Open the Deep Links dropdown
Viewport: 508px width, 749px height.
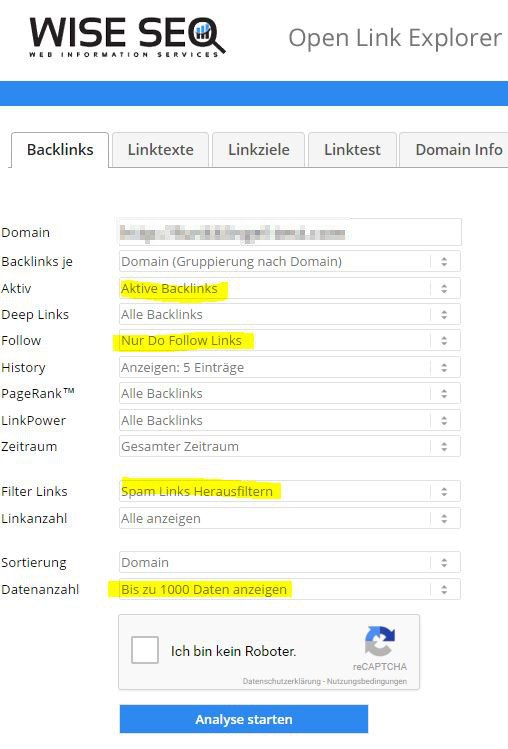(290, 314)
